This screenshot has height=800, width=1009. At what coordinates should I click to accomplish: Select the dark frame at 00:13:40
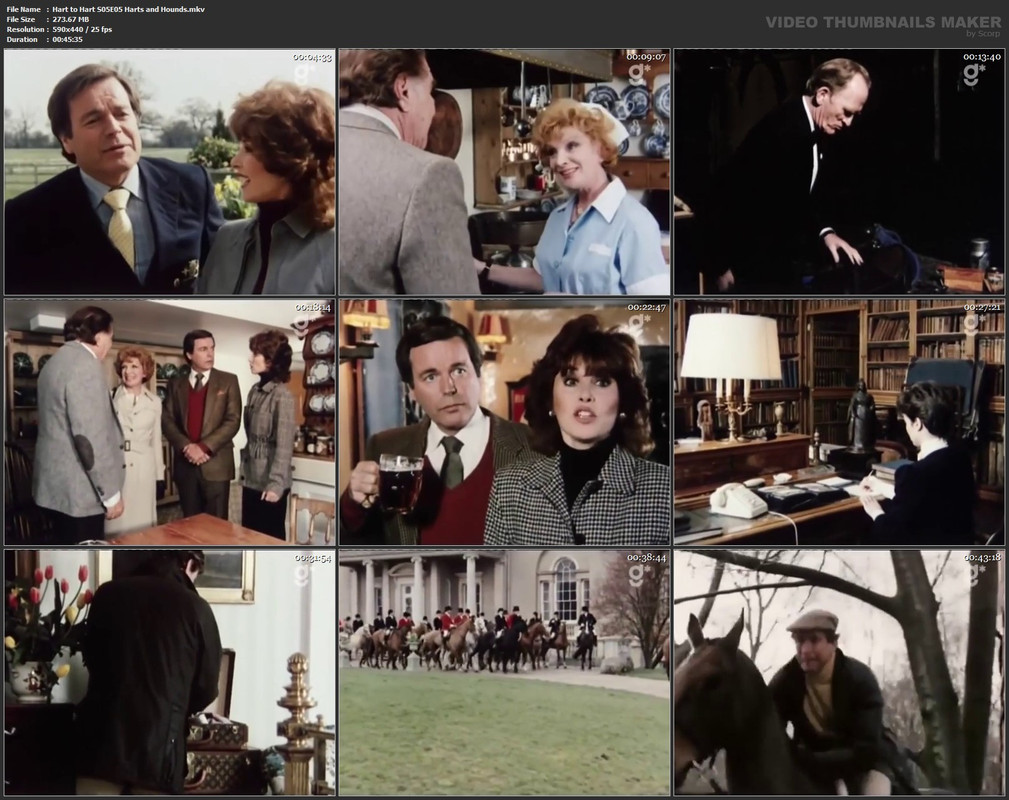[x=839, y=172]
